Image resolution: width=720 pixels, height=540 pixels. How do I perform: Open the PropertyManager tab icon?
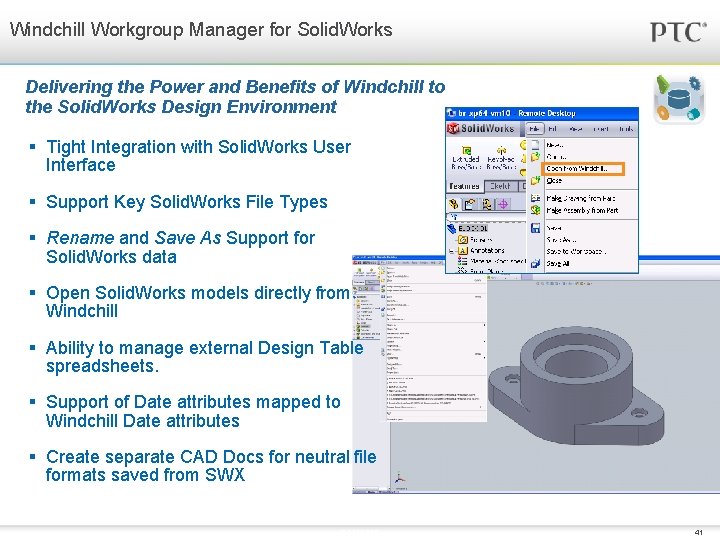pyautogui.click(x=470, y=204)
